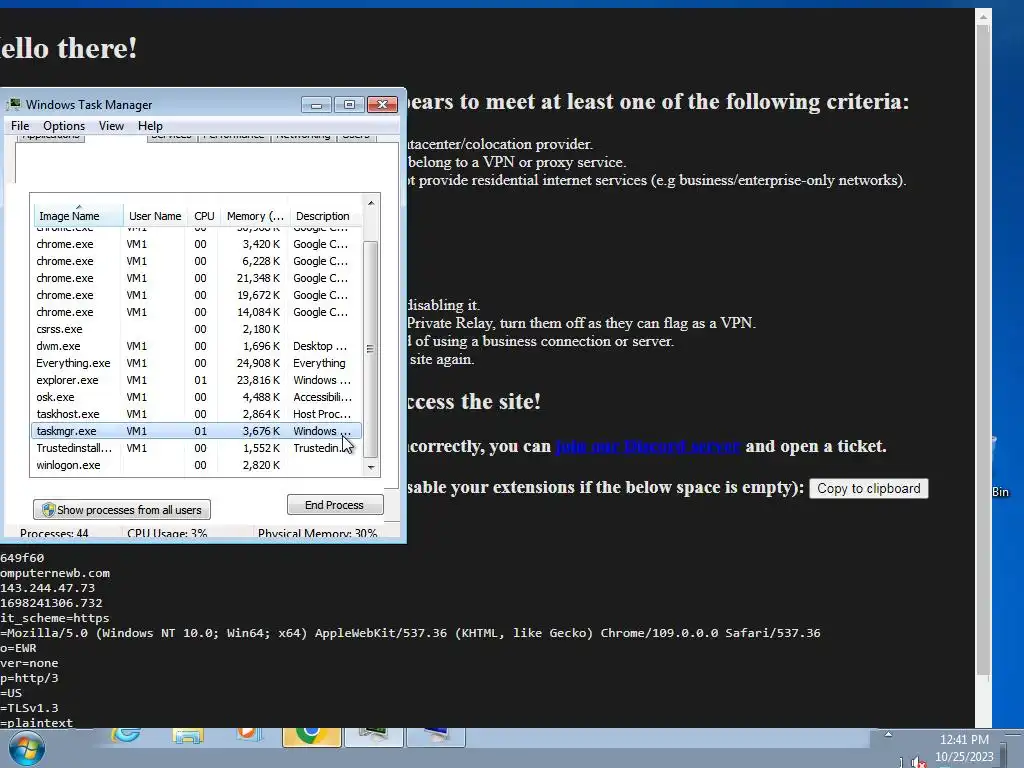This screenshot has height=768, width=1024.
Task: Select chrome.exe row using 6,228 K
Action: (x=196, y=261)
